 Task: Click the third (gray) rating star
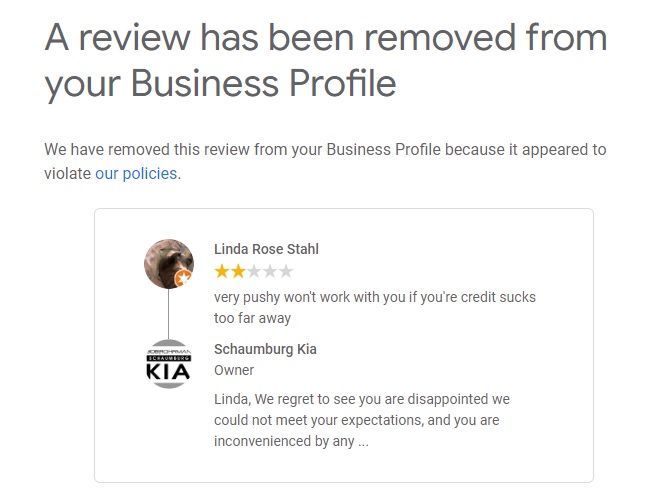point(254,271)
